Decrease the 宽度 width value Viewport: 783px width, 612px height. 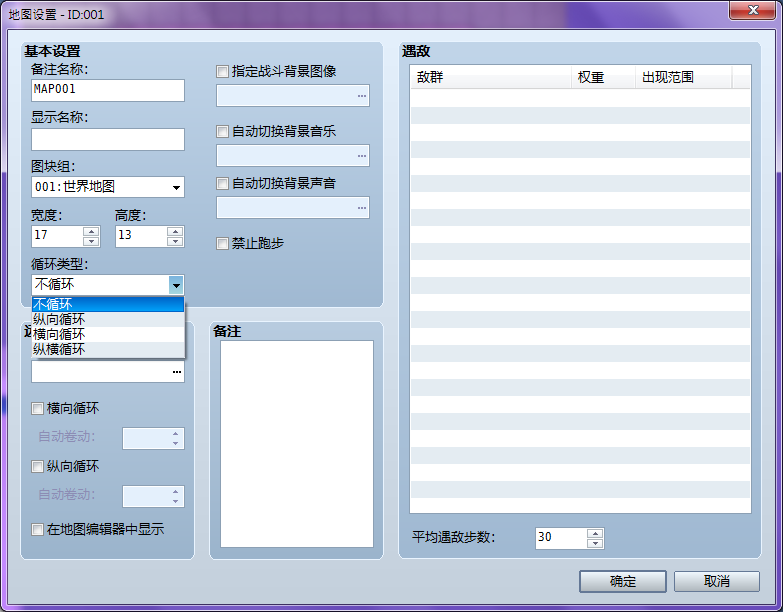click(x=91, y=241)
